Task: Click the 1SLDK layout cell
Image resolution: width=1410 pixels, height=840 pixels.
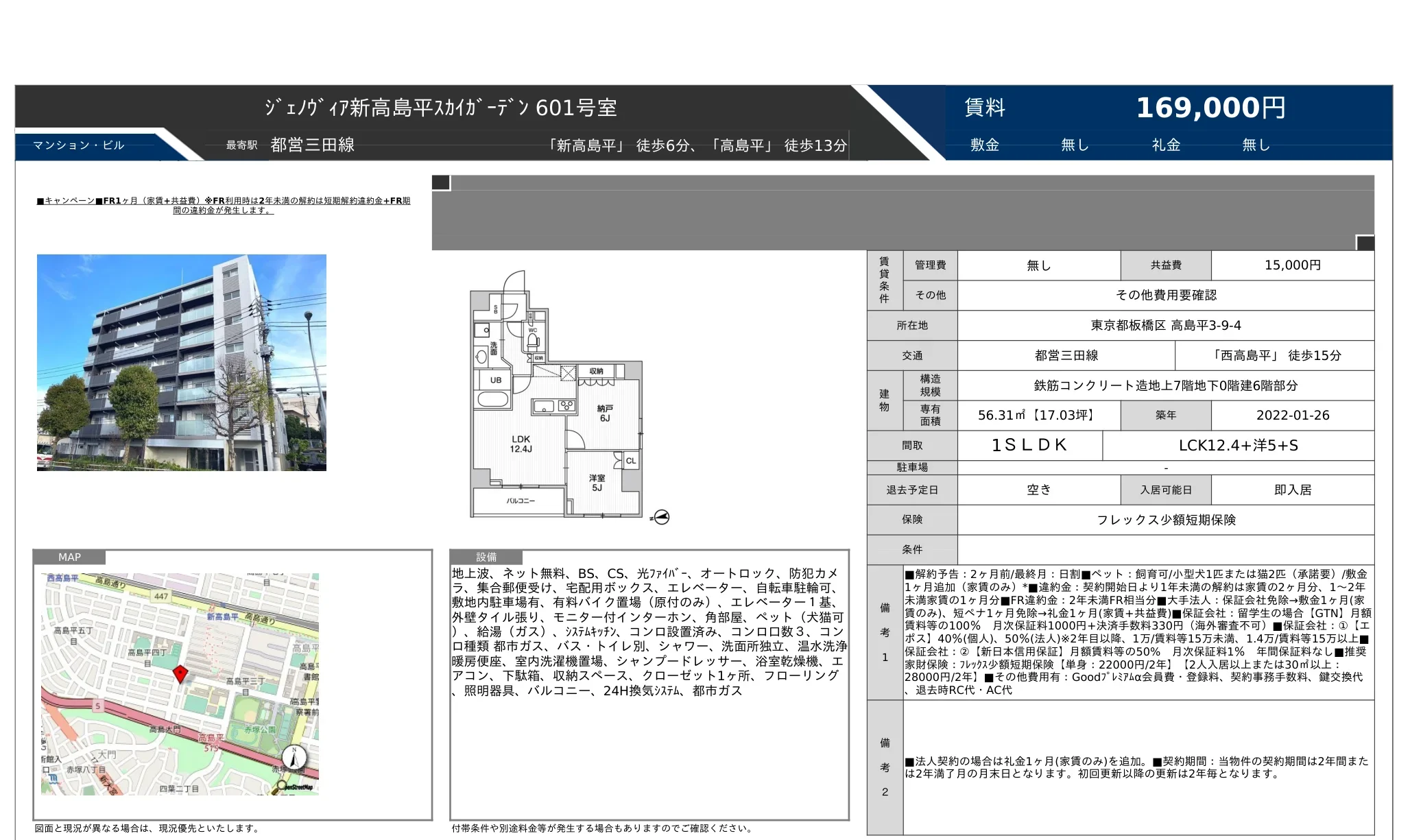Action: pyautogui.click(x=1029, y=445)
